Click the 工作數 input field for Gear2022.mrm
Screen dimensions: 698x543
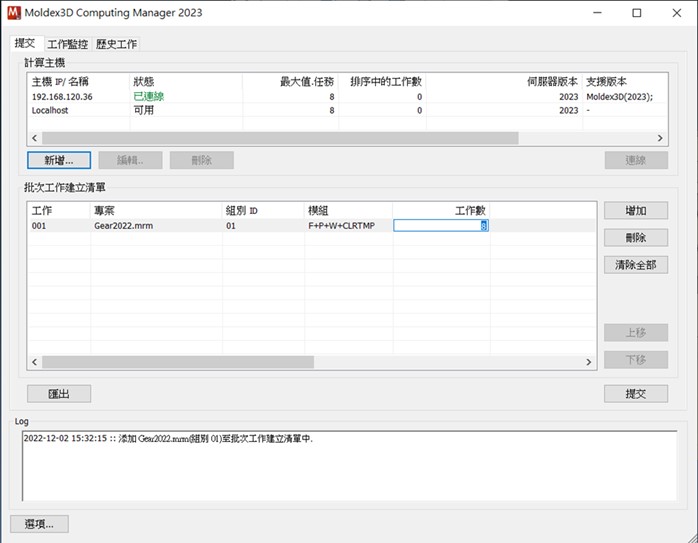441,226
